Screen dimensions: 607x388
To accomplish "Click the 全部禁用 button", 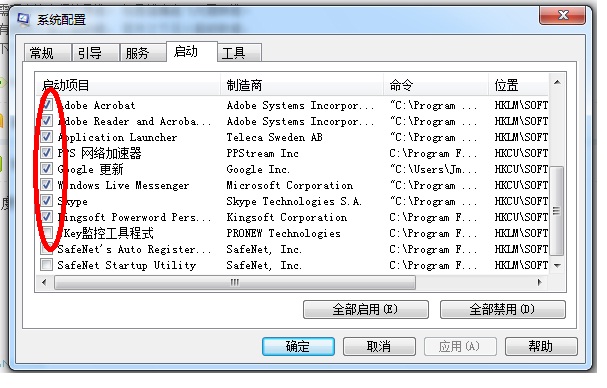I will (x=502, y=309).
